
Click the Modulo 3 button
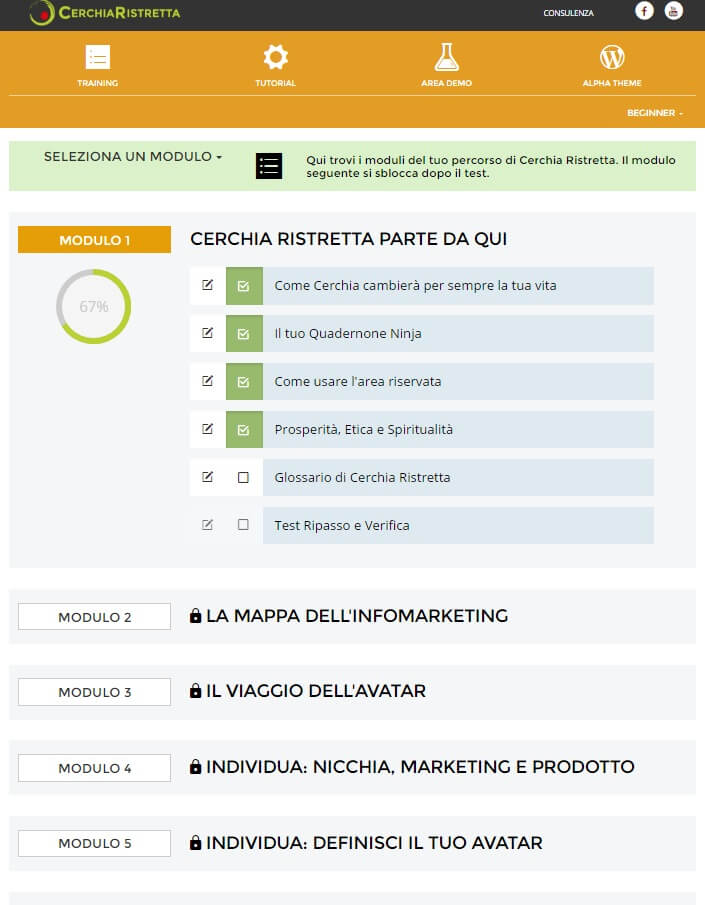[x=95, y=692]
